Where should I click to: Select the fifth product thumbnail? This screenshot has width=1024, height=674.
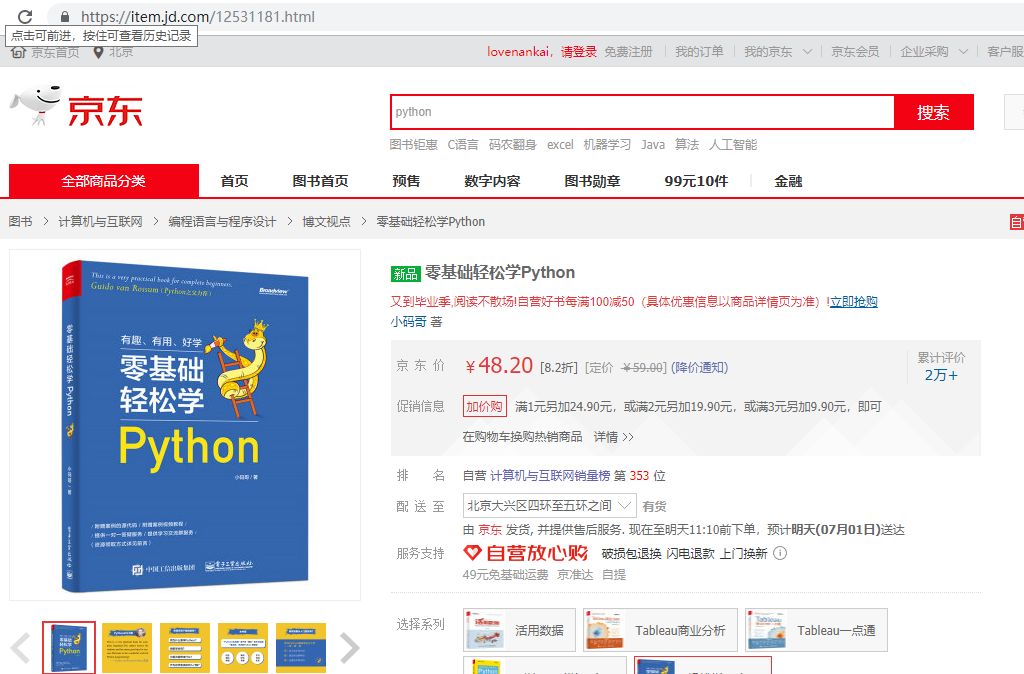pos(300,647)
